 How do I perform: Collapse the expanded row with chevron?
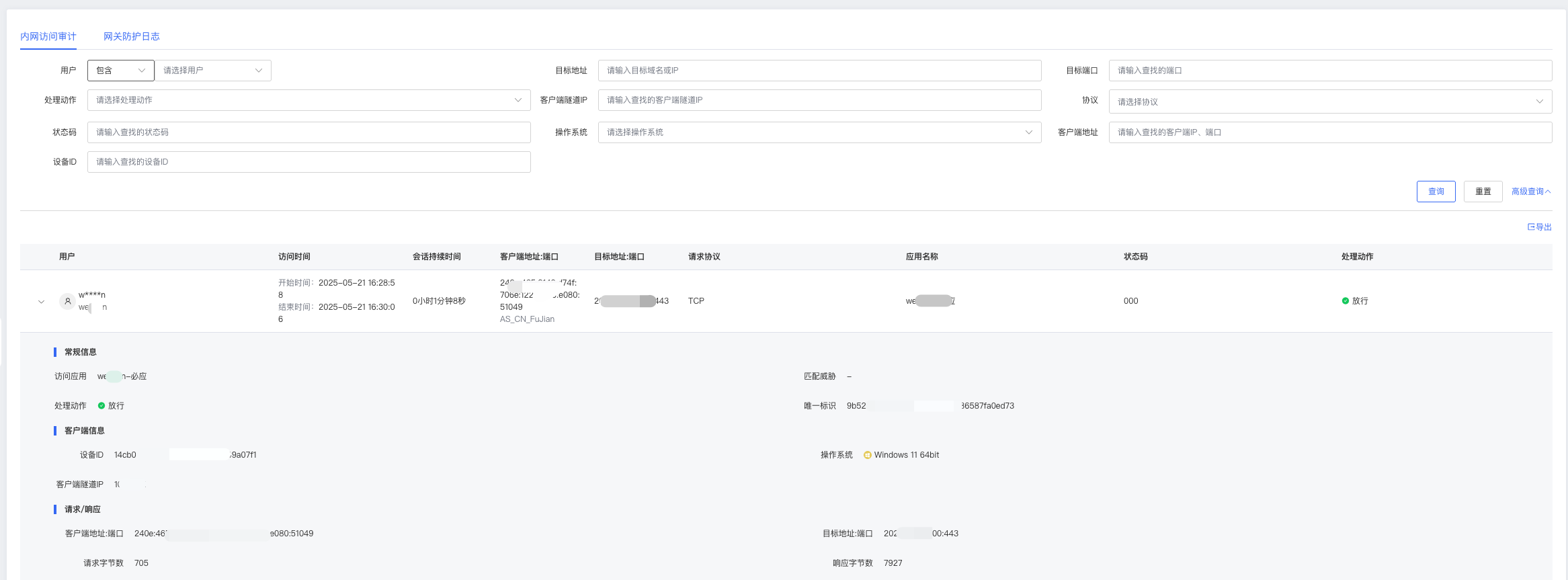(x=42, y=302)
